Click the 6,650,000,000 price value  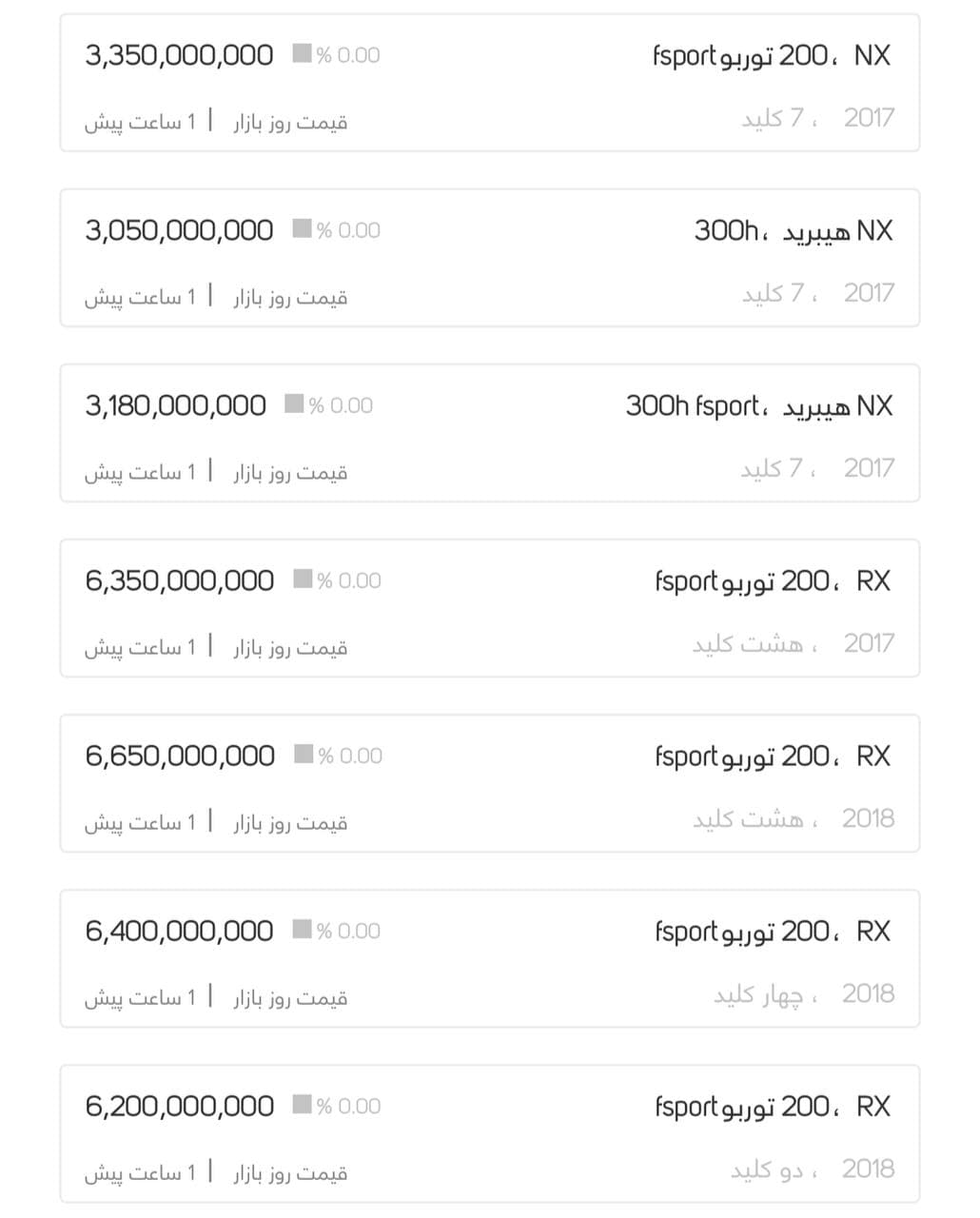pos(180,756)
